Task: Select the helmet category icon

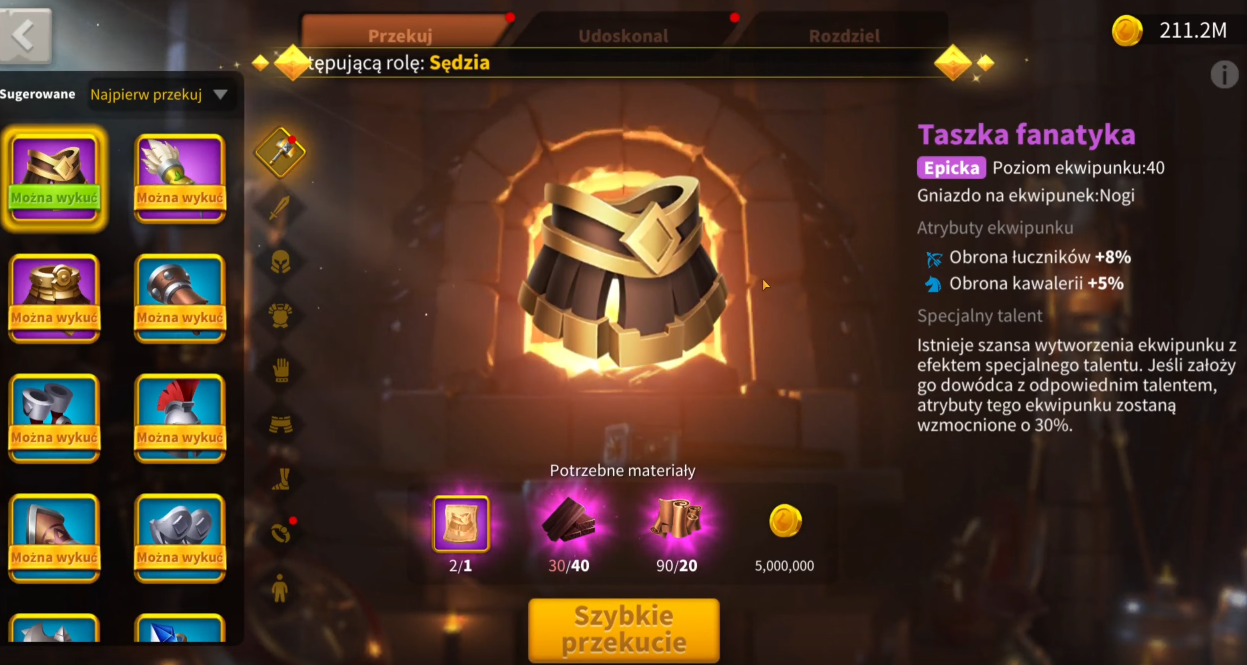Action: pos(280,262)
